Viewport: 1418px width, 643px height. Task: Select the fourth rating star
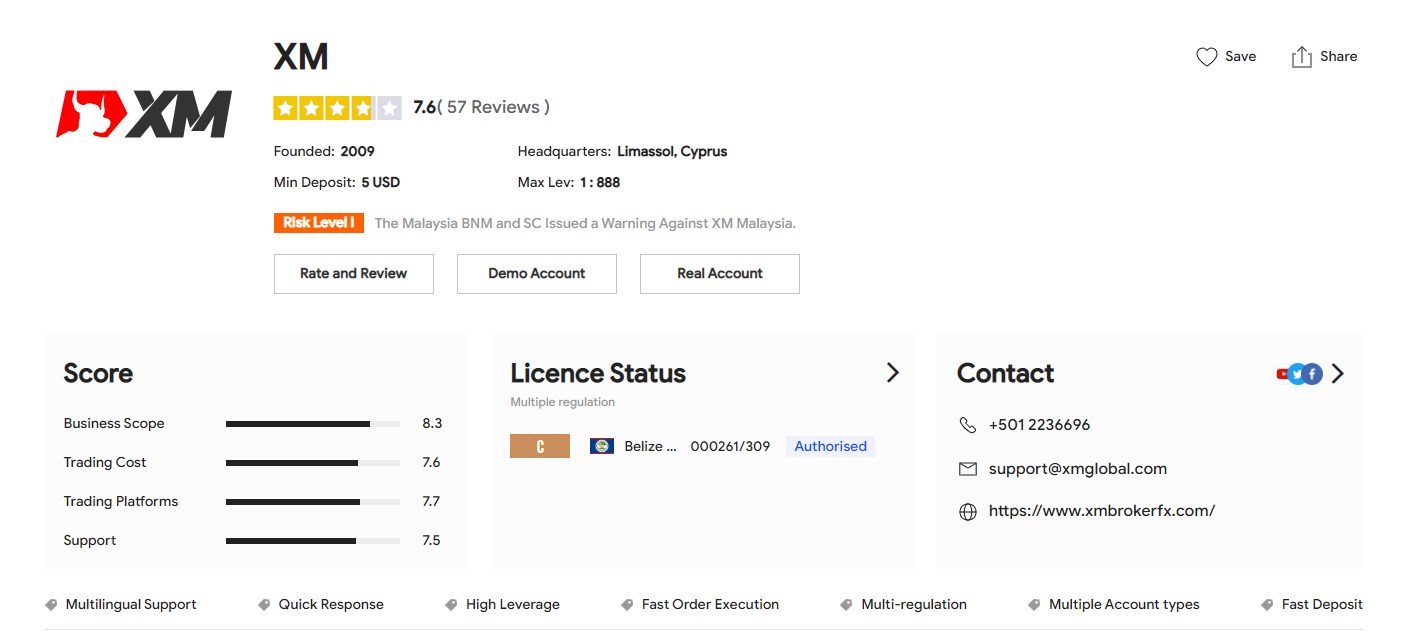[x=363, y=108]
